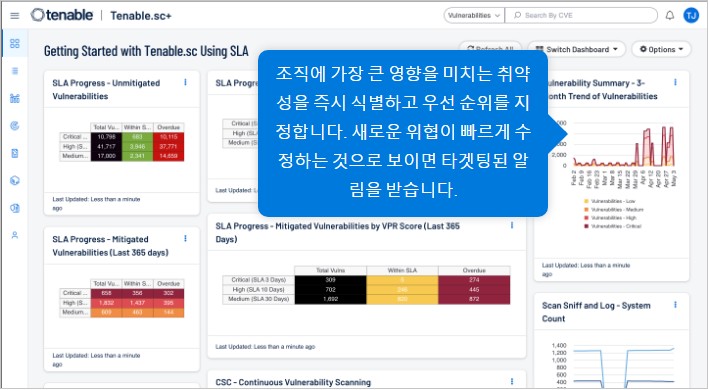Expand the Switch Dashboard dropdown

577,49
